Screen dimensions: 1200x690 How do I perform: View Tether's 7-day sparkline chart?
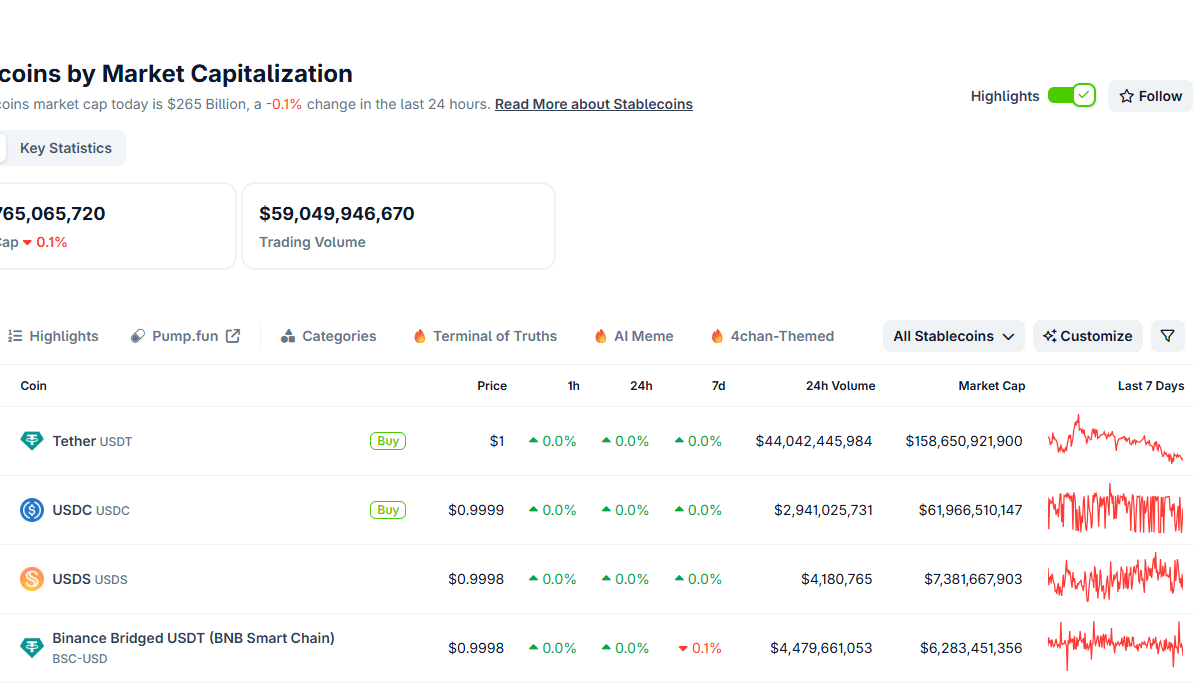1115,439
